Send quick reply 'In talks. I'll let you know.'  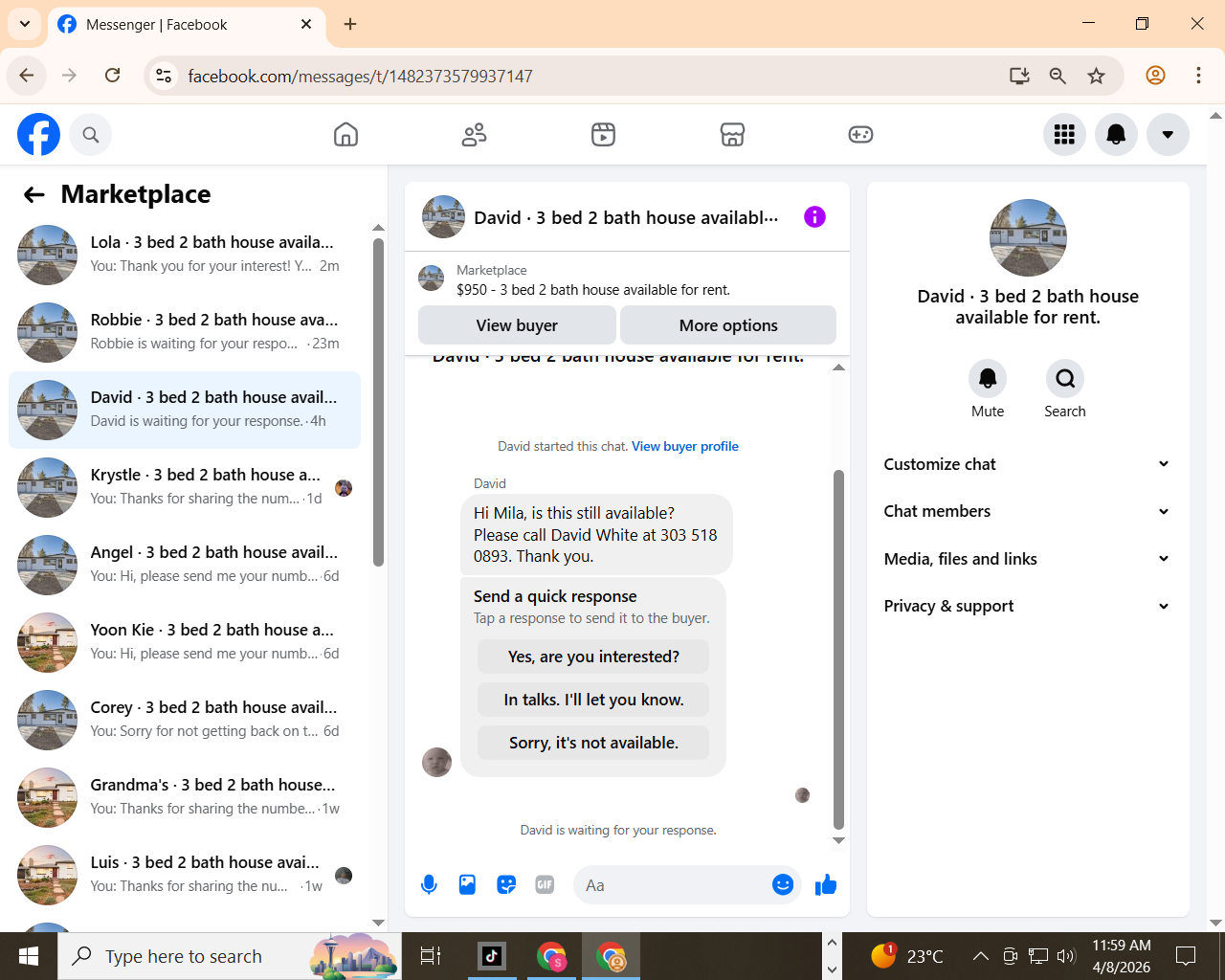point(593,700)
